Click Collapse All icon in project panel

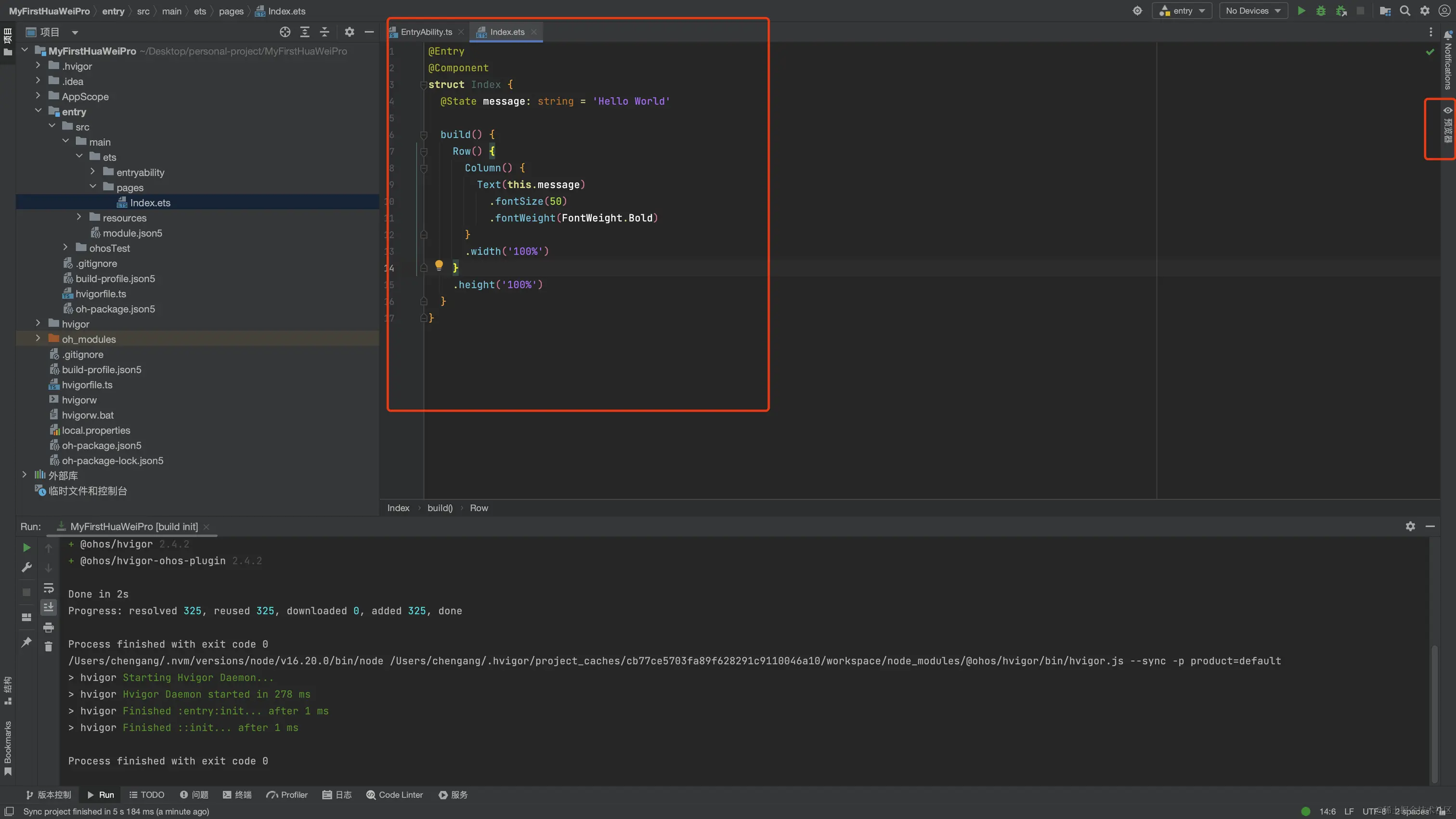[325, 32]
